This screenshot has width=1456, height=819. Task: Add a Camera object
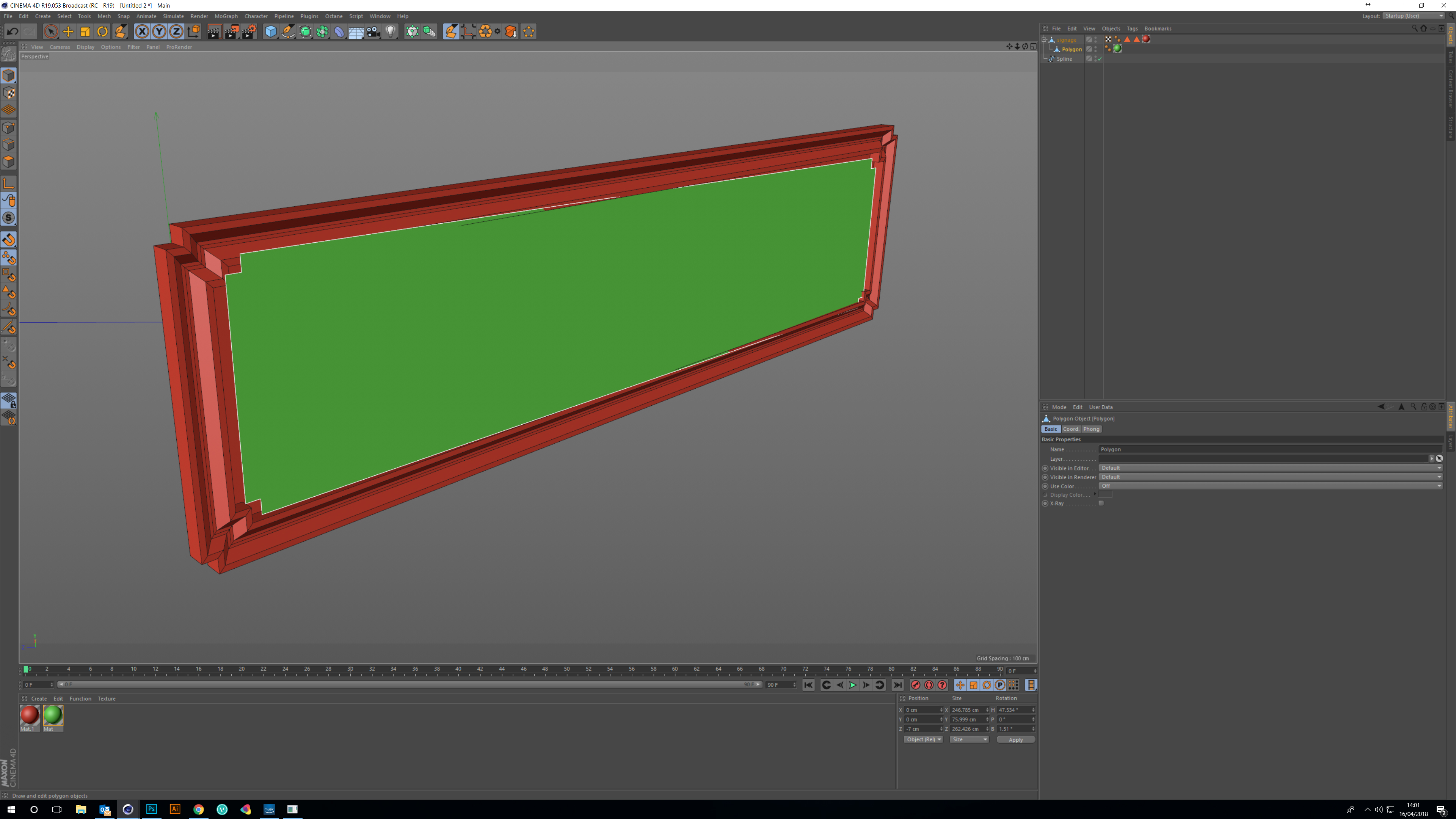(x=373, y=31)
